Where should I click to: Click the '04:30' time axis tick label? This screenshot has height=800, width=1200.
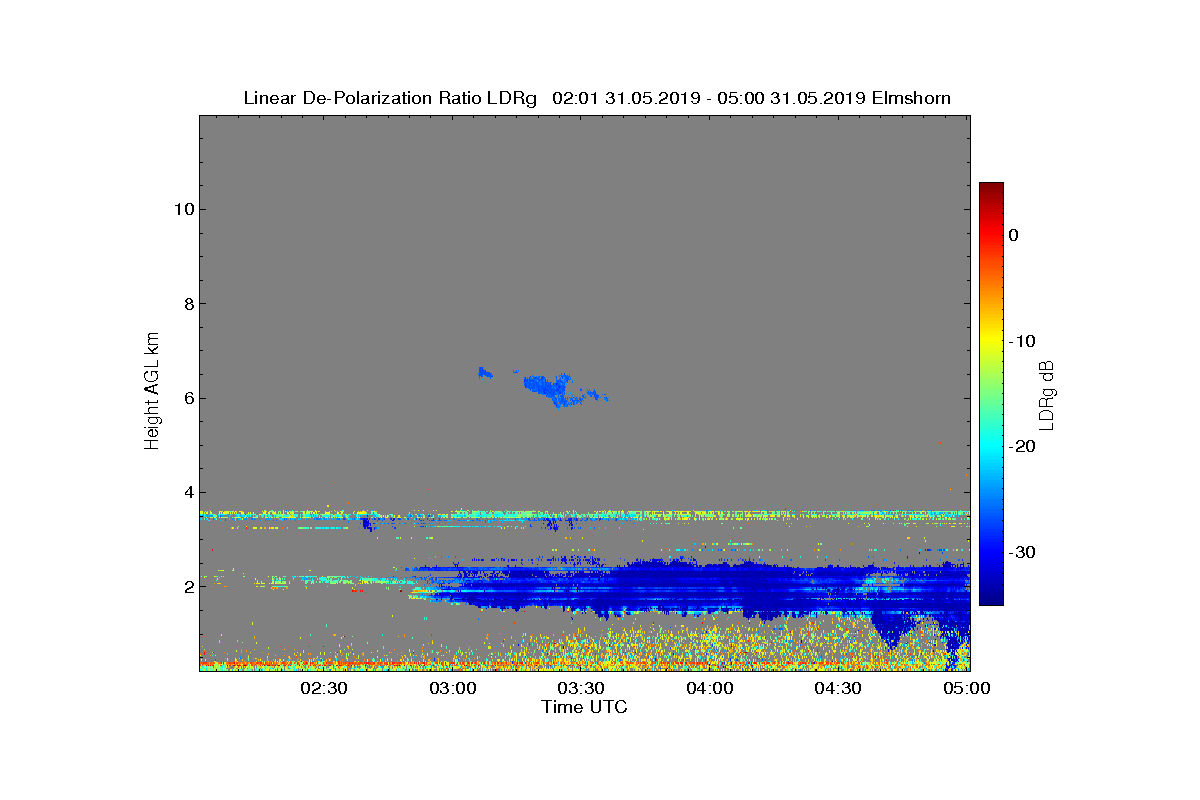(x=839, y=689)
